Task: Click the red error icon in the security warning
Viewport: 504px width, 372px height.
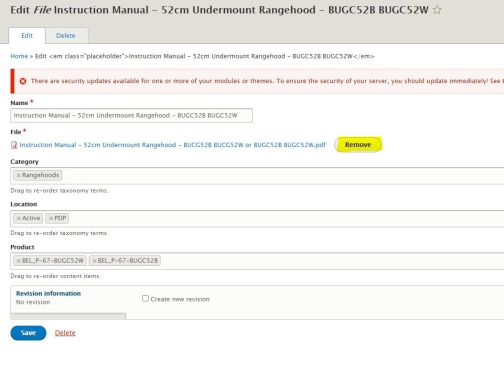Action: click(x=23, y=81)
